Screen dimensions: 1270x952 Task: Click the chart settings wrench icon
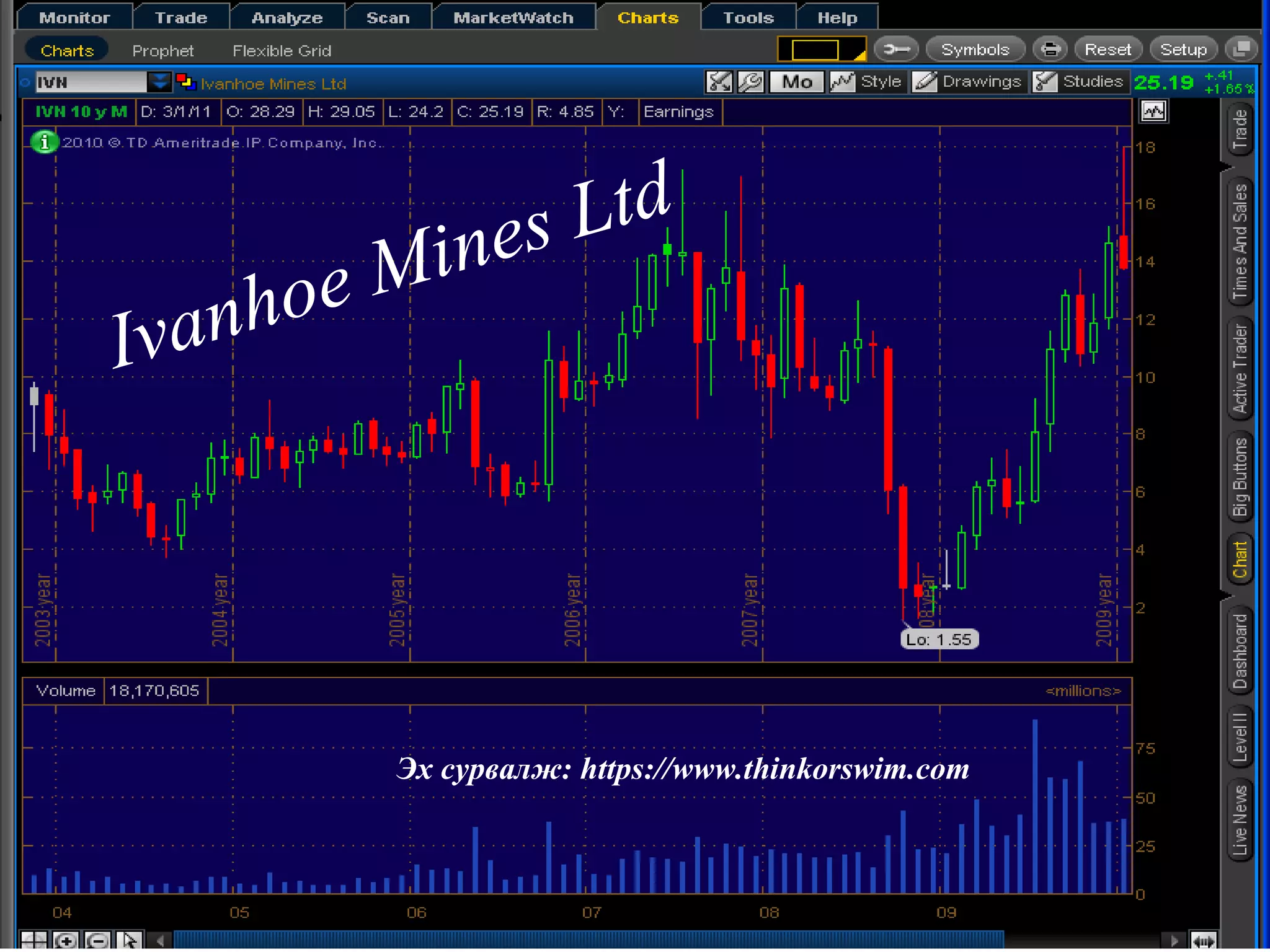(750, 81)
